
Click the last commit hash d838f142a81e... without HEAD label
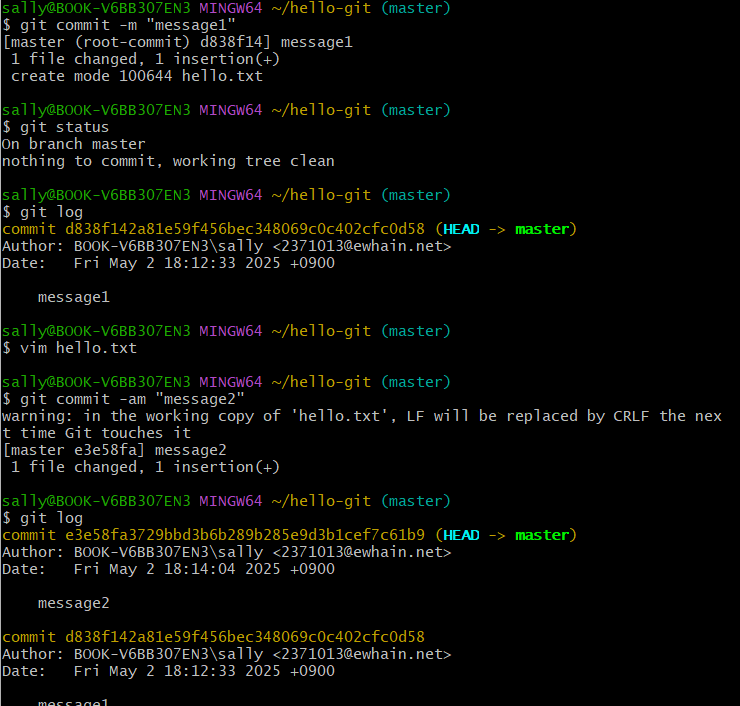(x=245, y=637)
